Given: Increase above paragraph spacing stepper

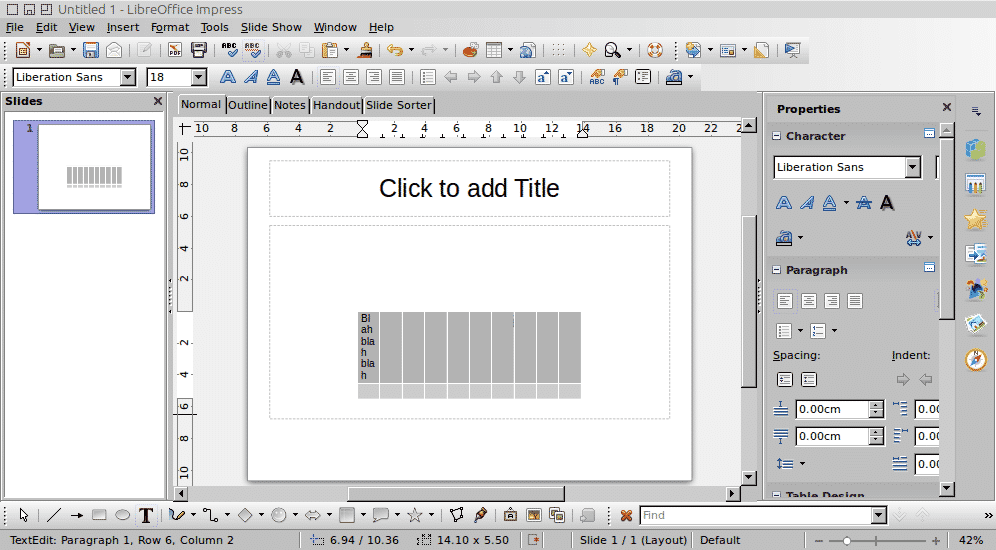Looking at the screenshot, I should point(877,405).
